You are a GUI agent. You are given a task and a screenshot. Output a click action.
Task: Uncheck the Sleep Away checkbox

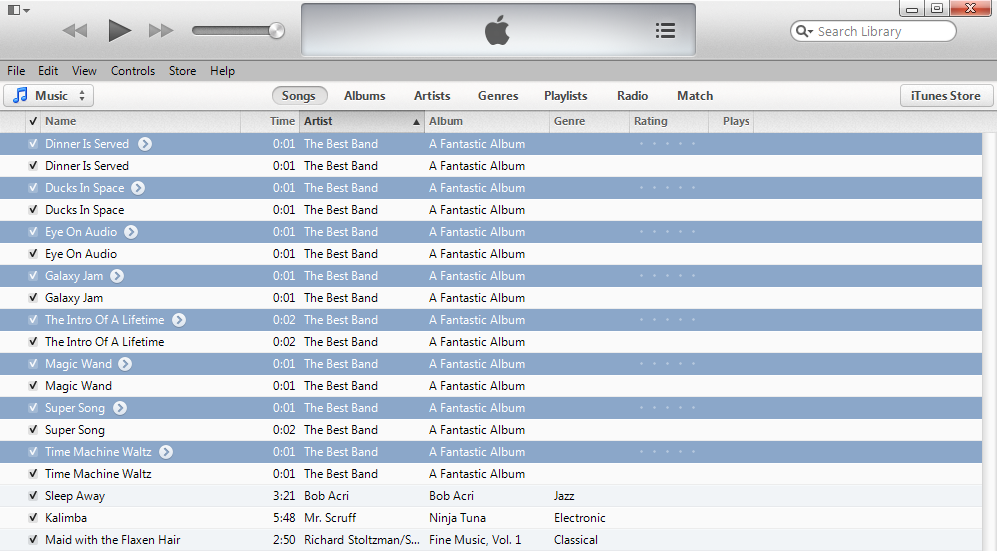33,496
